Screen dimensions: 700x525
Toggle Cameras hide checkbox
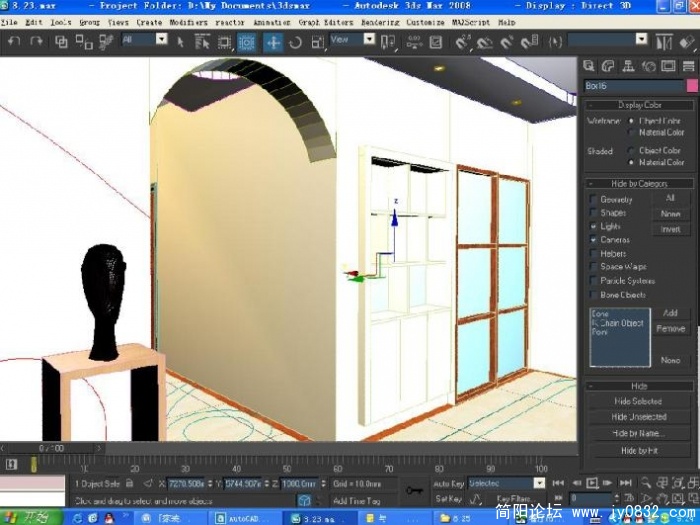pyautogui.click(x=593, y=240)
